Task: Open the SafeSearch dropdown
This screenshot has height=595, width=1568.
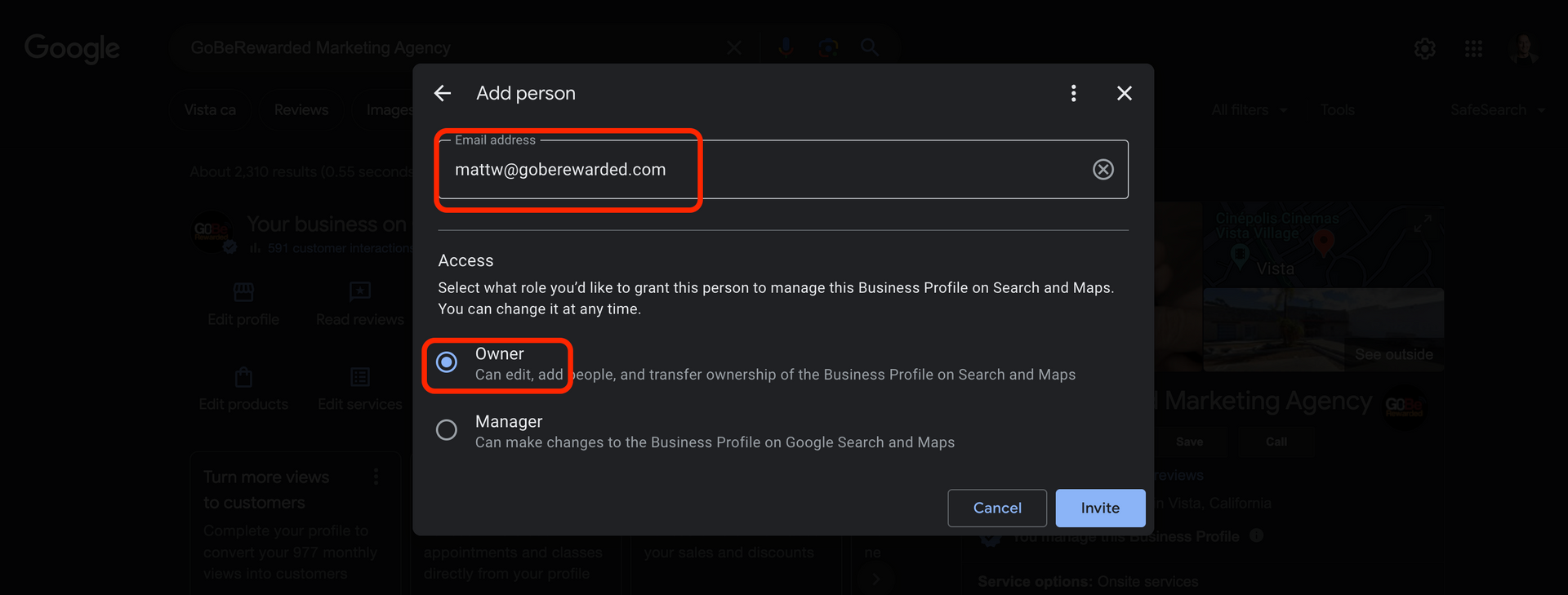Action: (x=1498, y=110)
